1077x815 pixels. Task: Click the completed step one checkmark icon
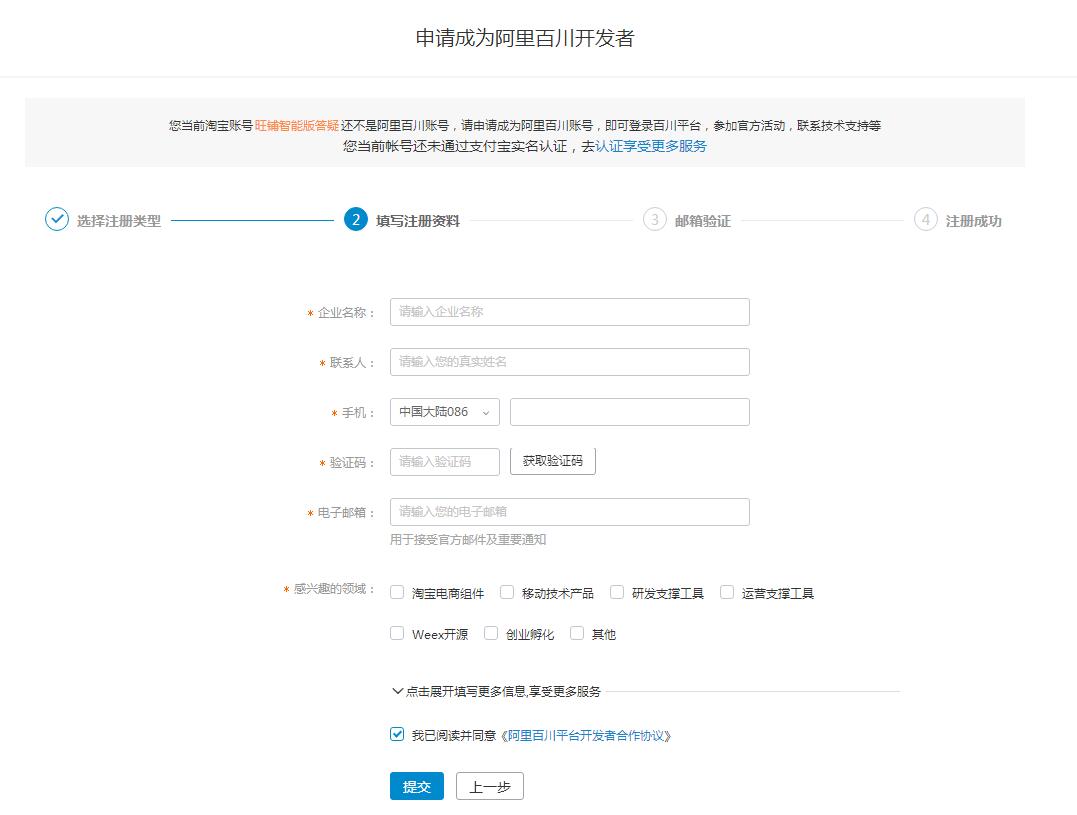56,219
